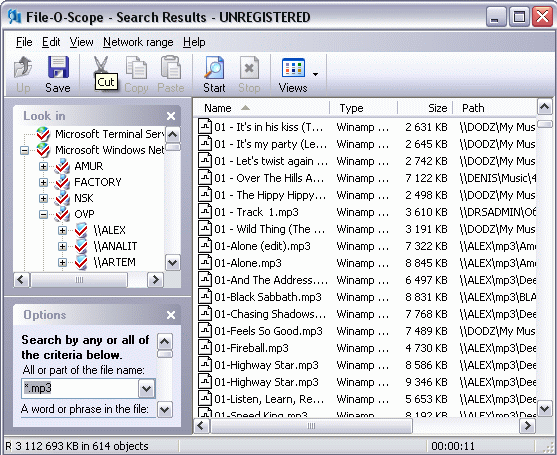
Task: Open the View menu
Action: pyautogui.click(x=81, y=42)
